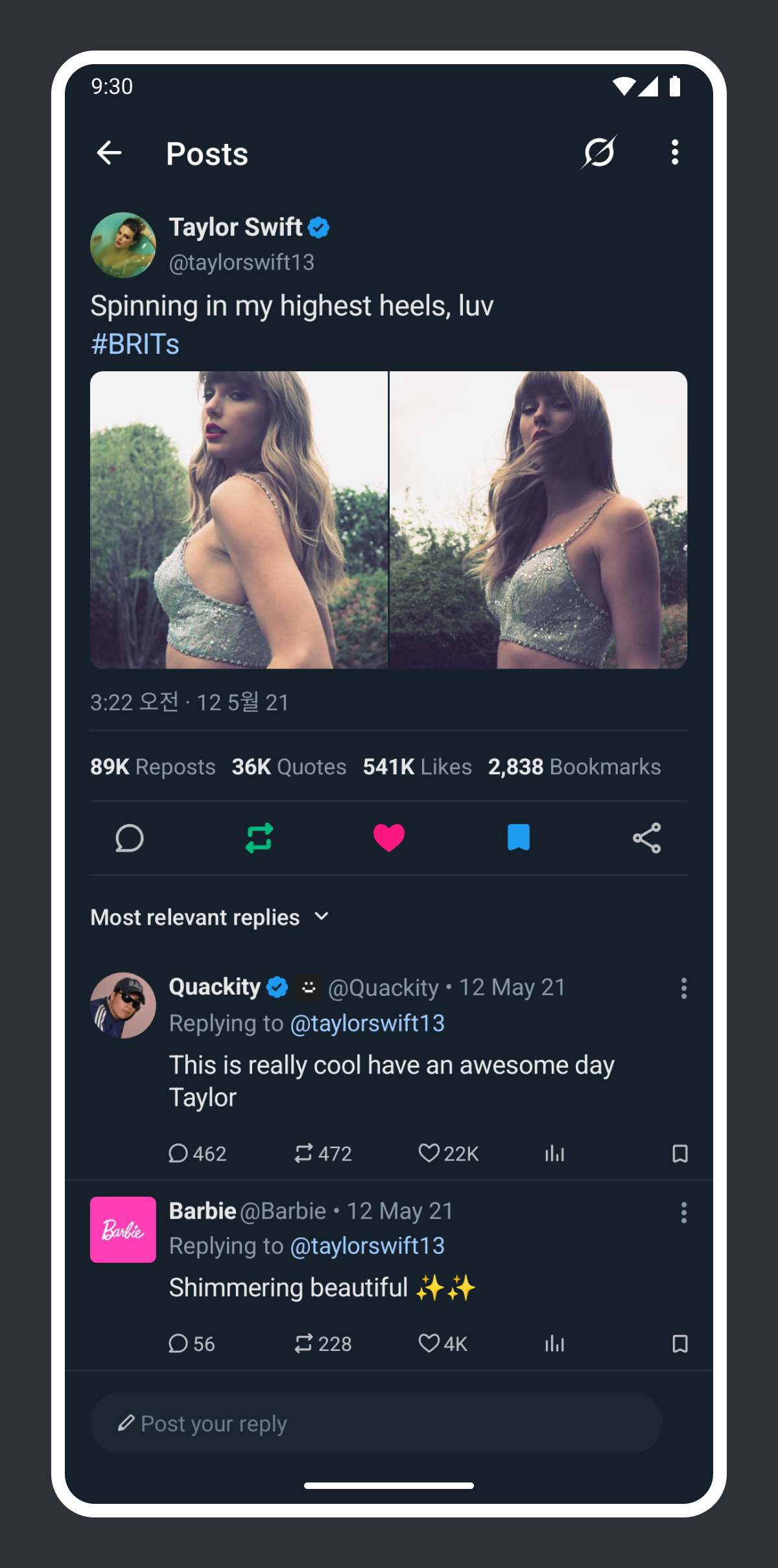Unlike the post via pink heart

click(x=389, y=838)
